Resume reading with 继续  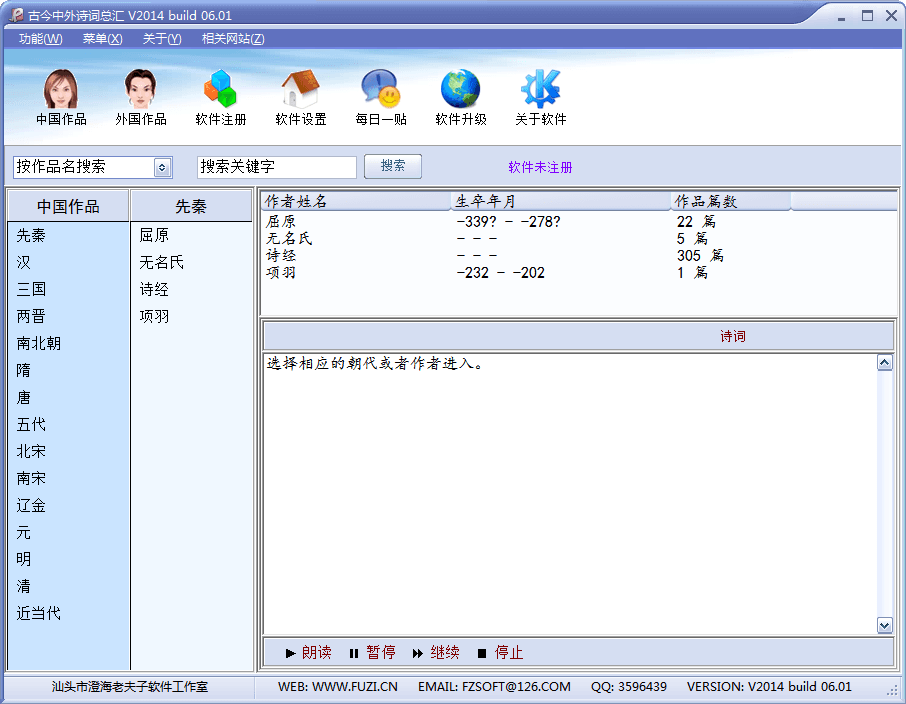coord(436,653)
